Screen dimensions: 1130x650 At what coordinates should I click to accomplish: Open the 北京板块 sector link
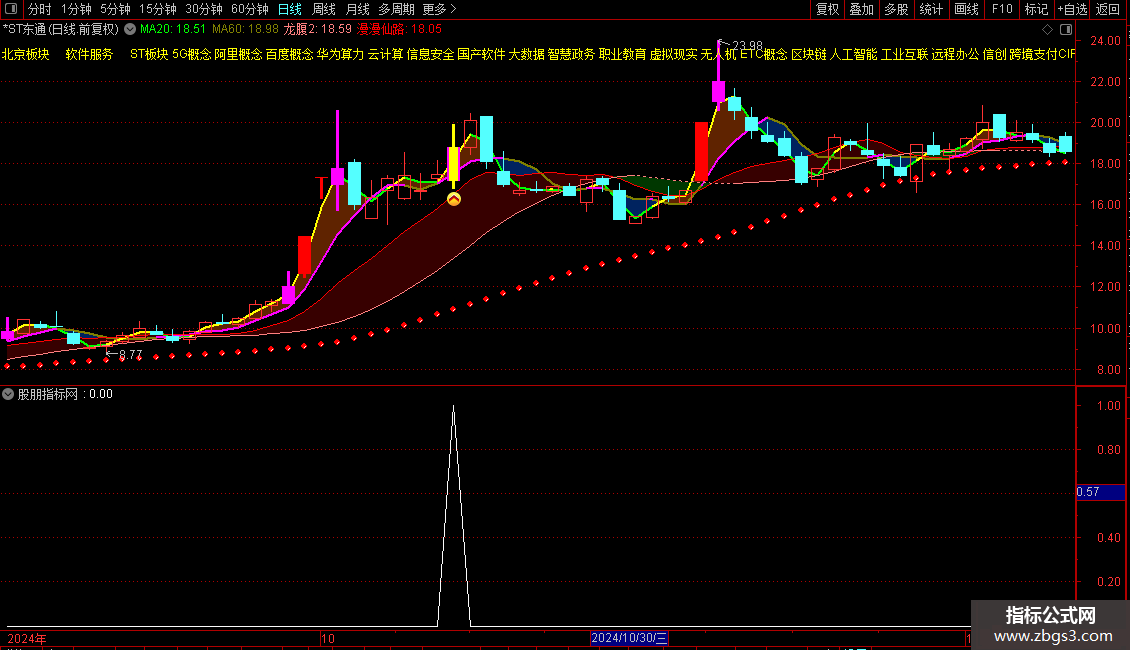tap(25, 54)
